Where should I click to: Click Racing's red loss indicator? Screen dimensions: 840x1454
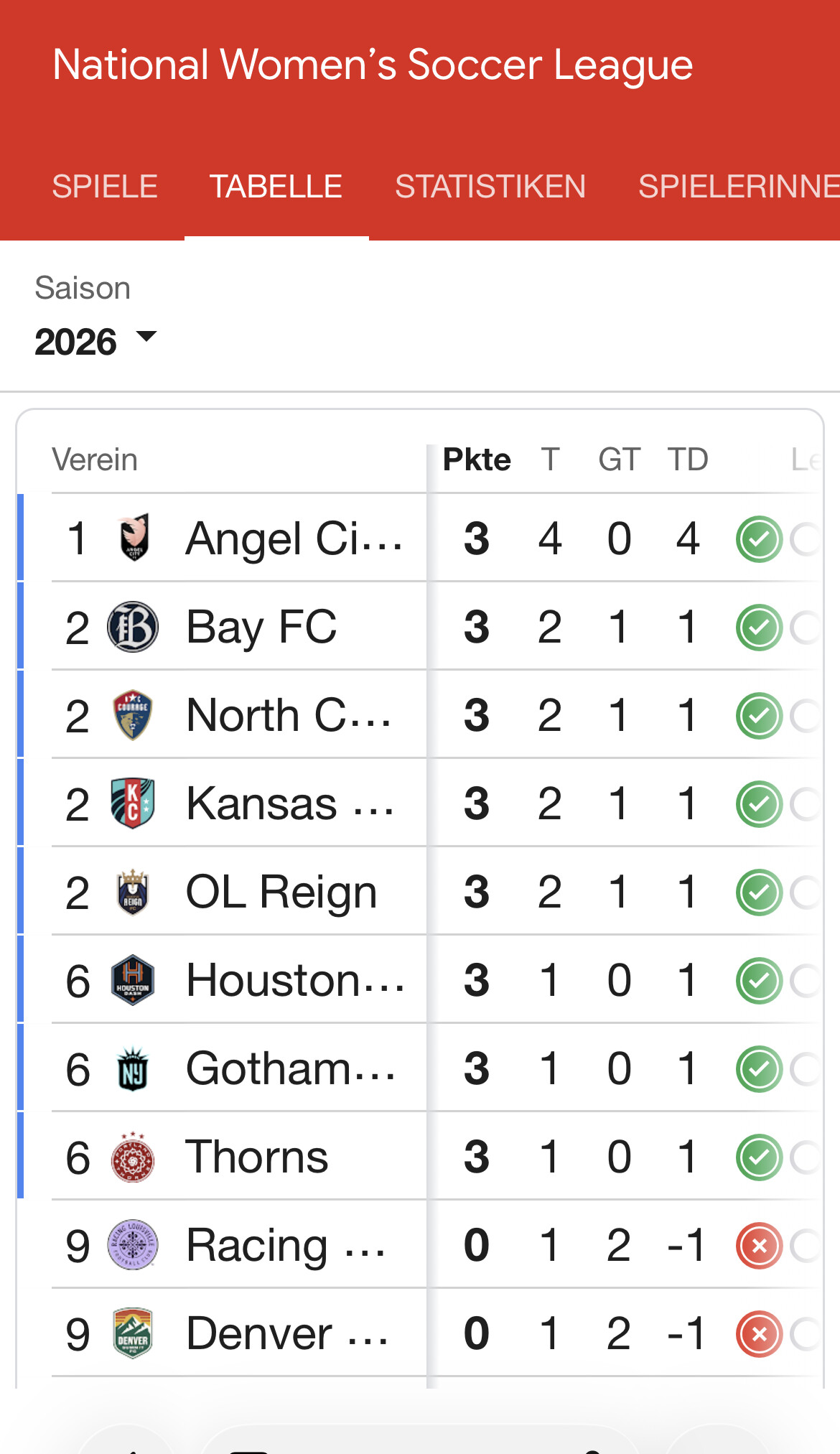click(x=759, y=1246)
